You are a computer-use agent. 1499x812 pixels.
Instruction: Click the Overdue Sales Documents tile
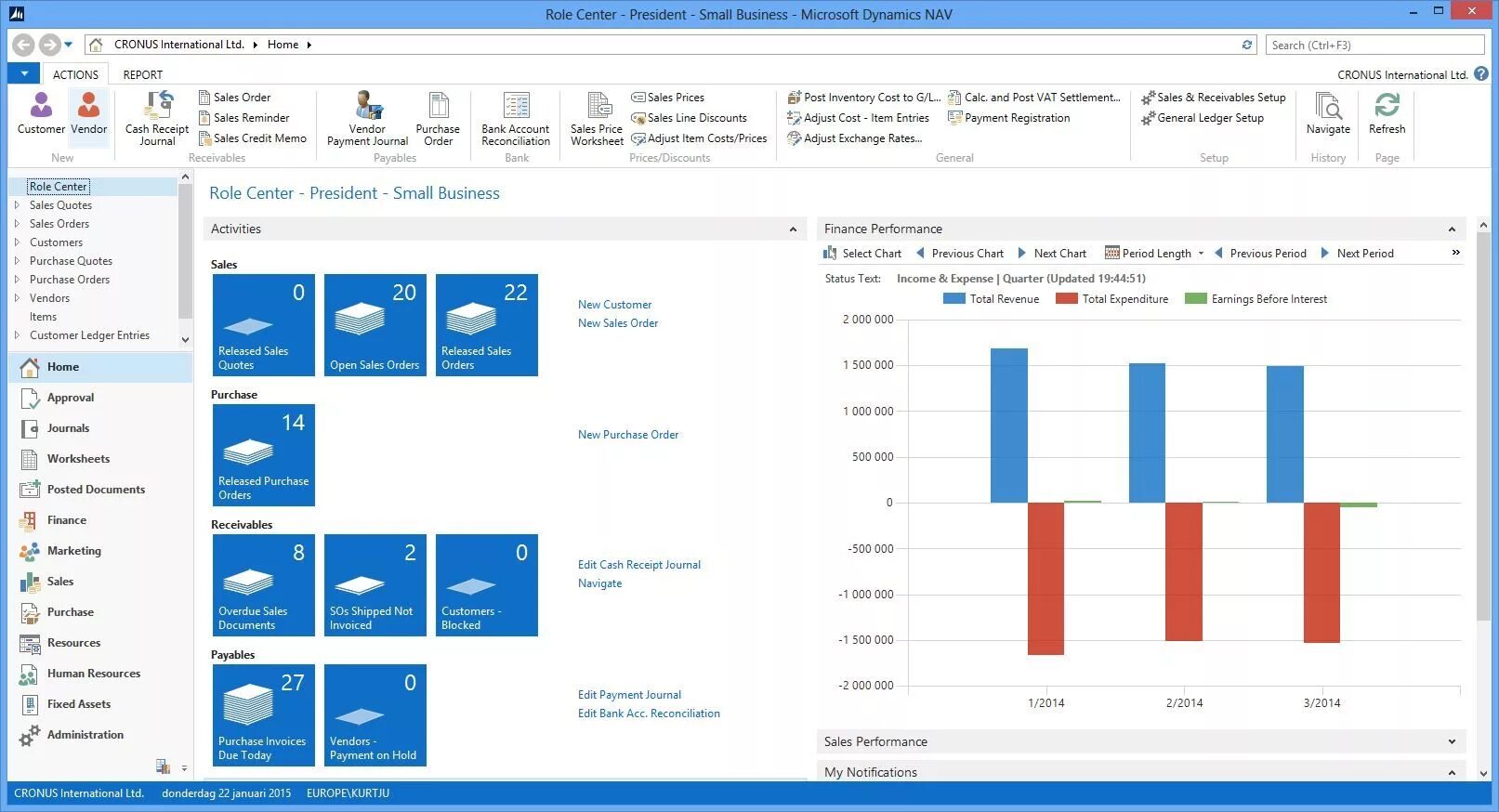[x=264, y=584]
